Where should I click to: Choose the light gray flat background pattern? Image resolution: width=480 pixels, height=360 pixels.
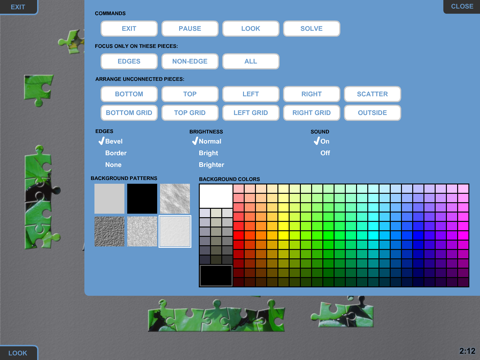pyautogui.click(x=109, y=199)
